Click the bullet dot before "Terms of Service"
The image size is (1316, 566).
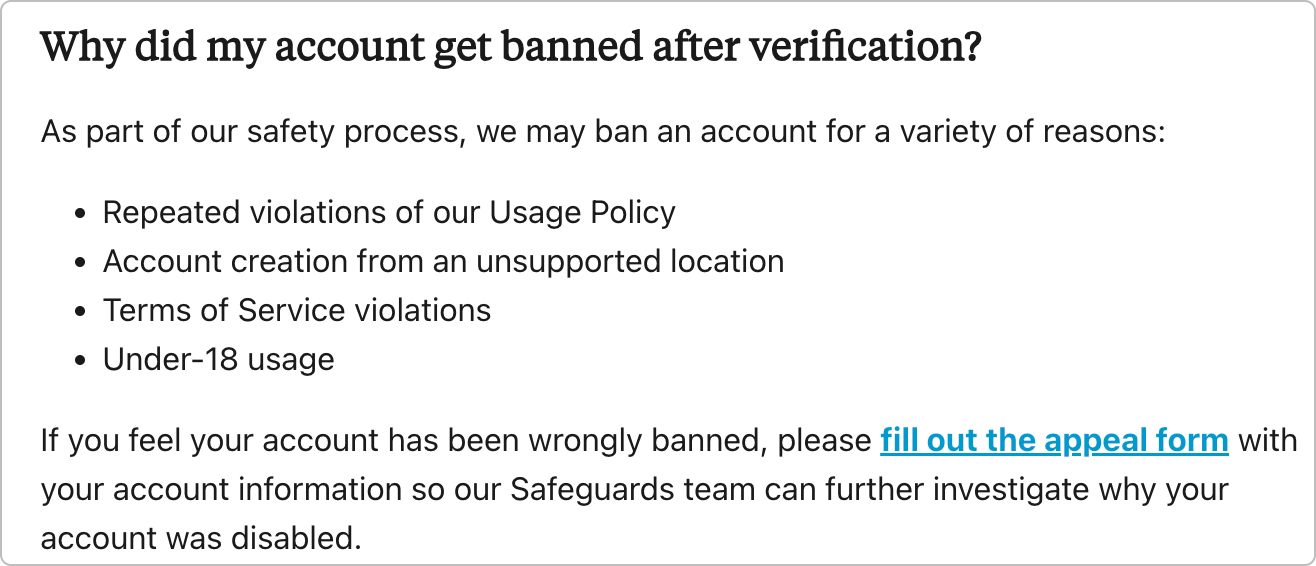pos(82,312)
